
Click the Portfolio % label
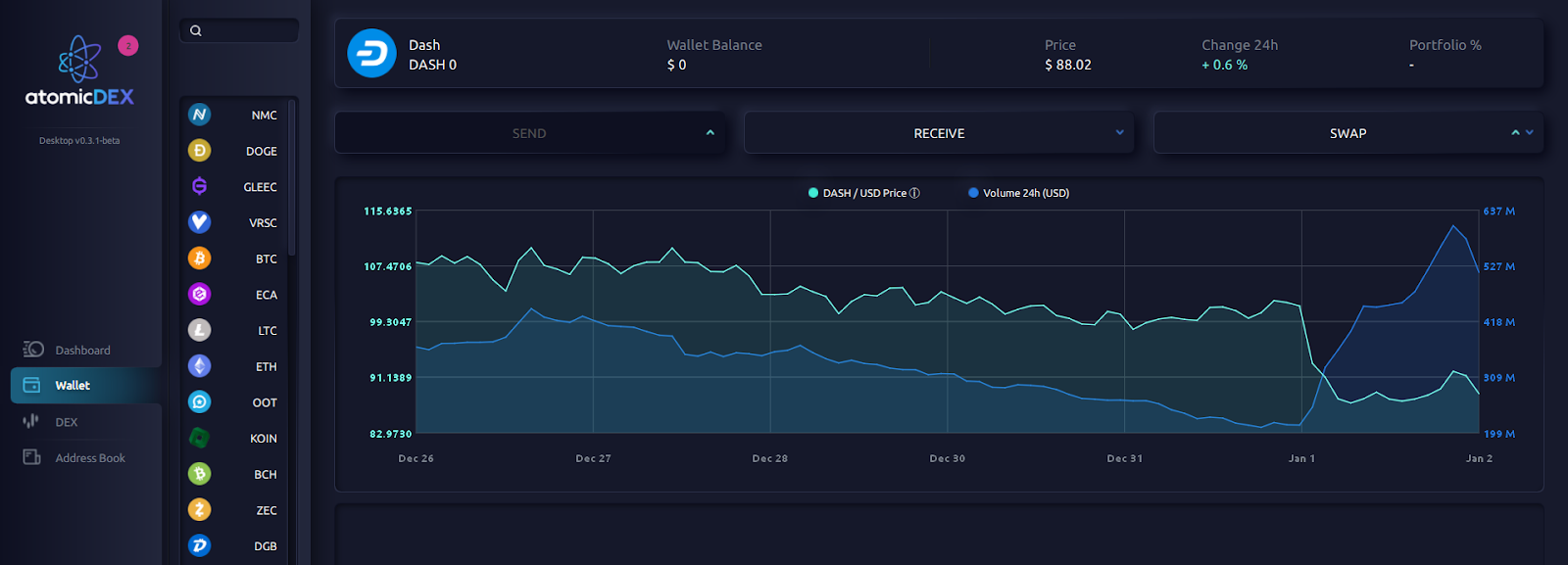click(x=1445, y=45)
